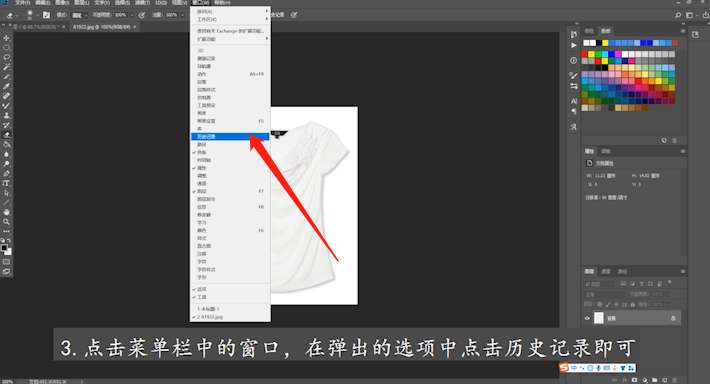Expand 工作区 submenu in Window menu
The height and width of the screenshot is (384, 710).
230,19
